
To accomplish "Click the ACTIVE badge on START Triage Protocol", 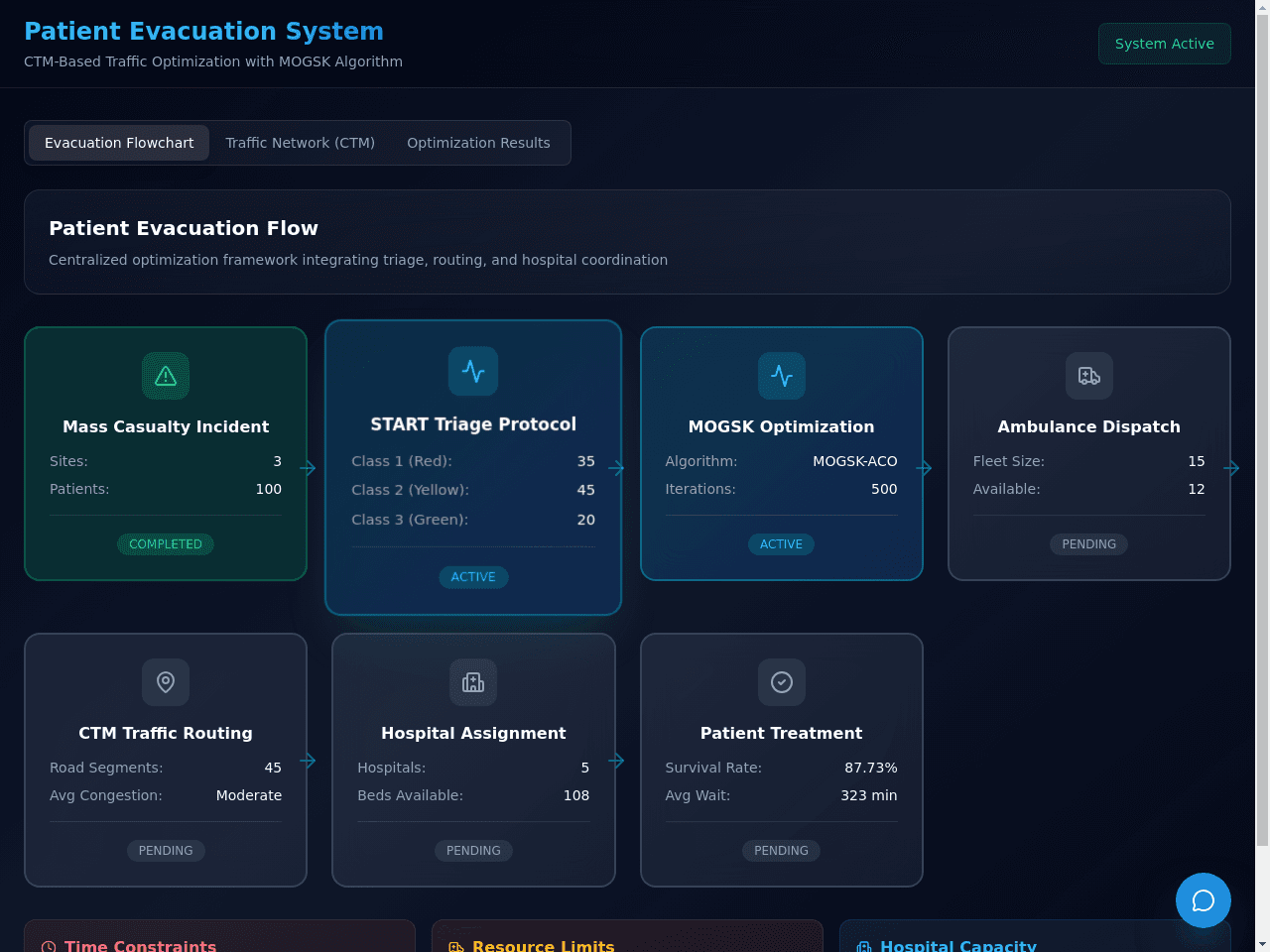I will tap(473, 577).
